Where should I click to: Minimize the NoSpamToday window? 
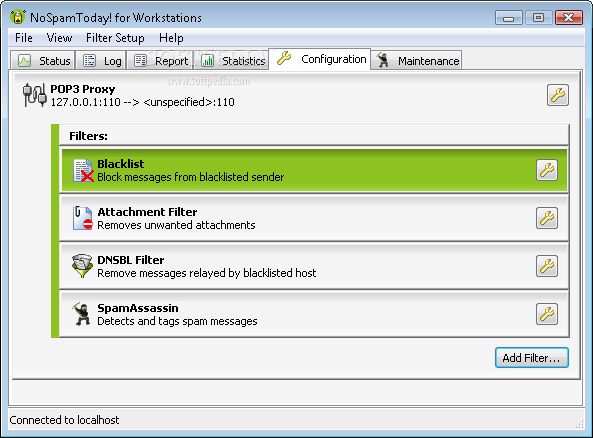(x=509, y=18)
